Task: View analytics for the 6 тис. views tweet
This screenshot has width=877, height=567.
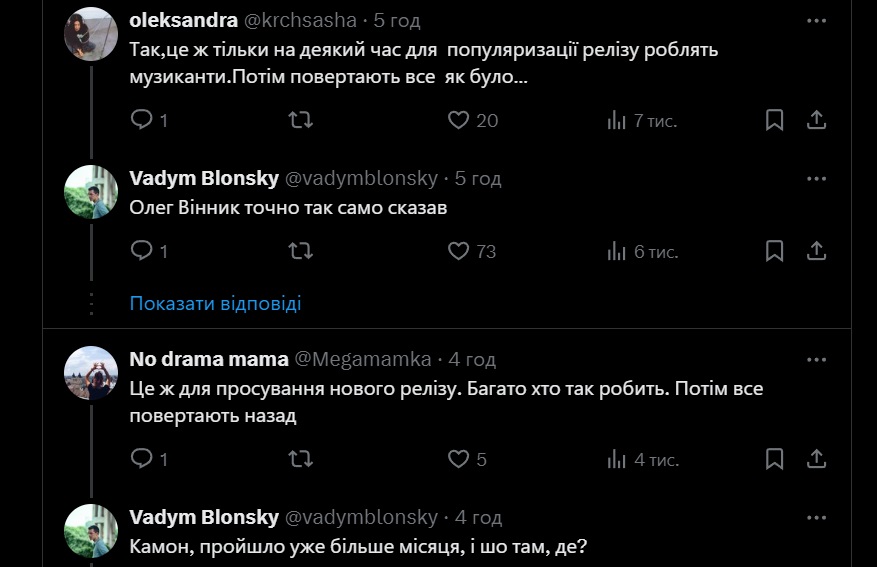Action: pos(617,251)
